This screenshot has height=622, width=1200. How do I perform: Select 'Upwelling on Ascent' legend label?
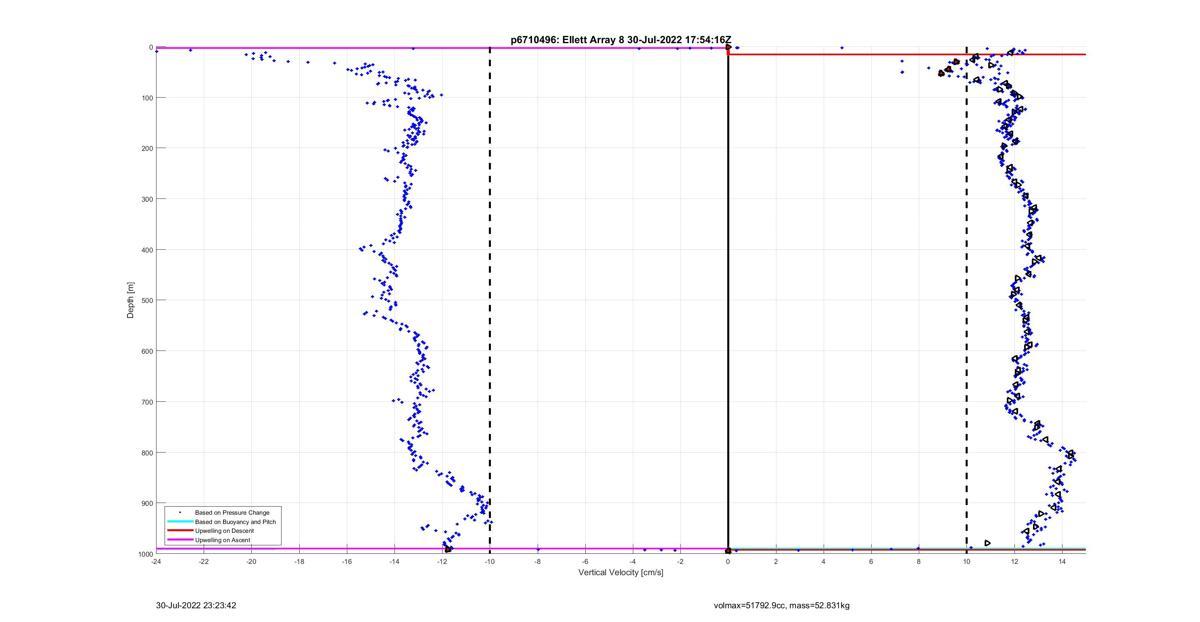point(222,540)
